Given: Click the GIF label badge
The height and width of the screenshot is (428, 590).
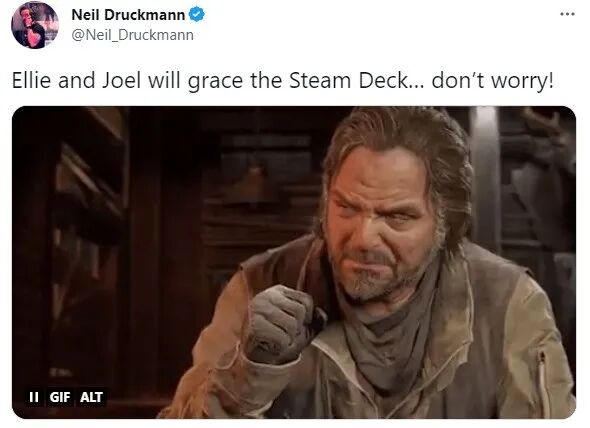Looking at the screenshot, I should tap(60, 397).
